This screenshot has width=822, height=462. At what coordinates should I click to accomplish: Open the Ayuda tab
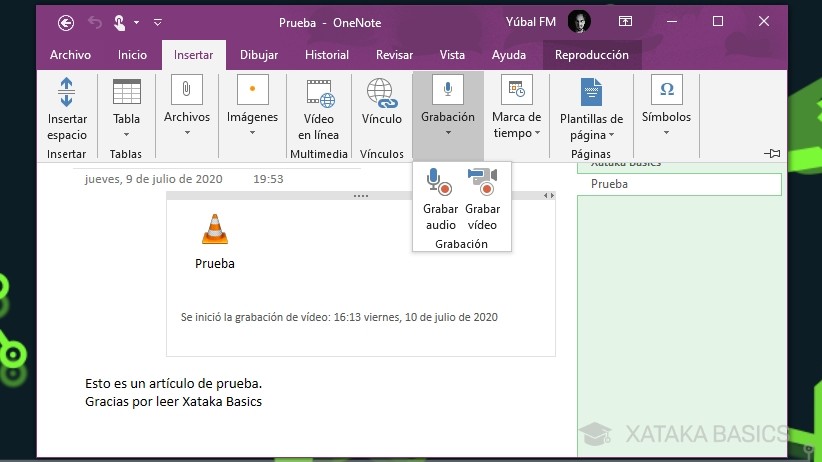click(509, 55)
